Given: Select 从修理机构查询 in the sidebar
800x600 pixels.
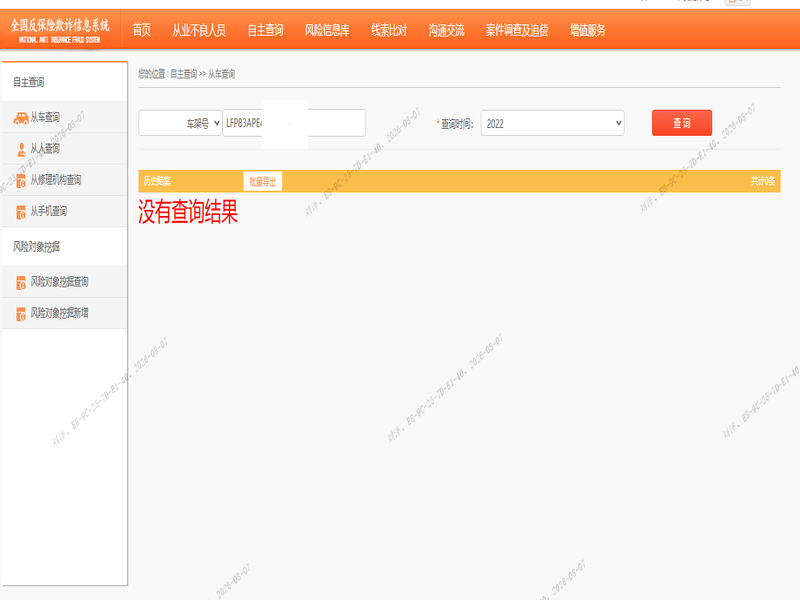Looking at the screenshot, I should (65, 180).
